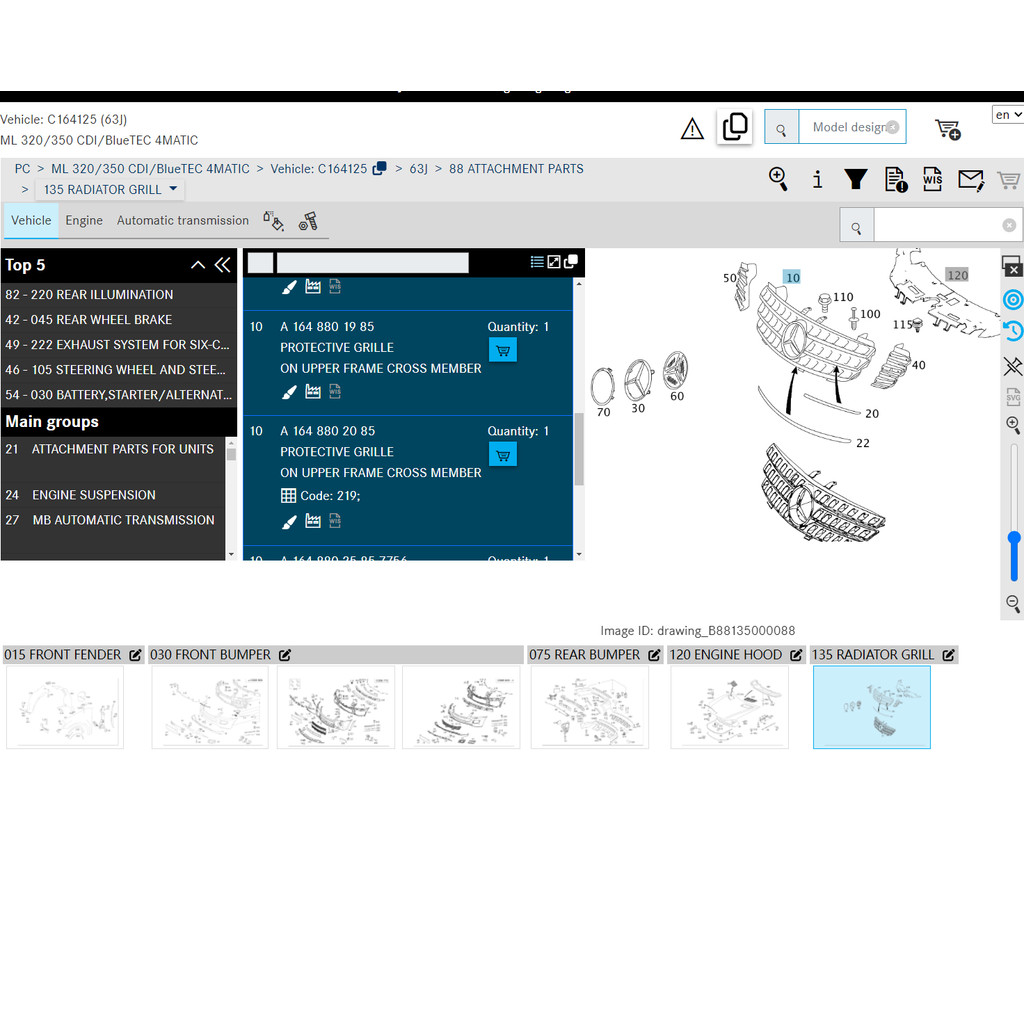Click the blue history restore icon
Viewport: 1024px width, 1024px height.
1013,331
